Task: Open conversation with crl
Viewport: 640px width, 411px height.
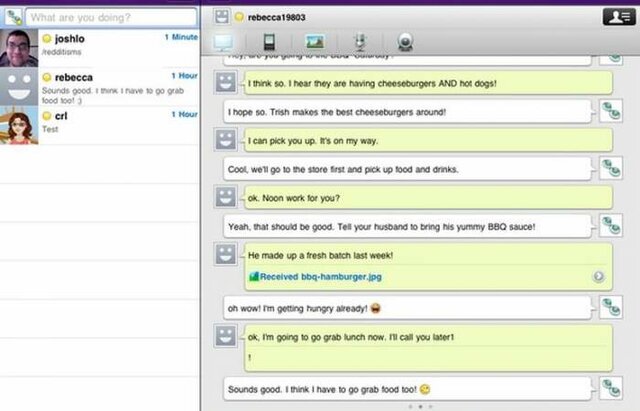Action: [100, 125]
